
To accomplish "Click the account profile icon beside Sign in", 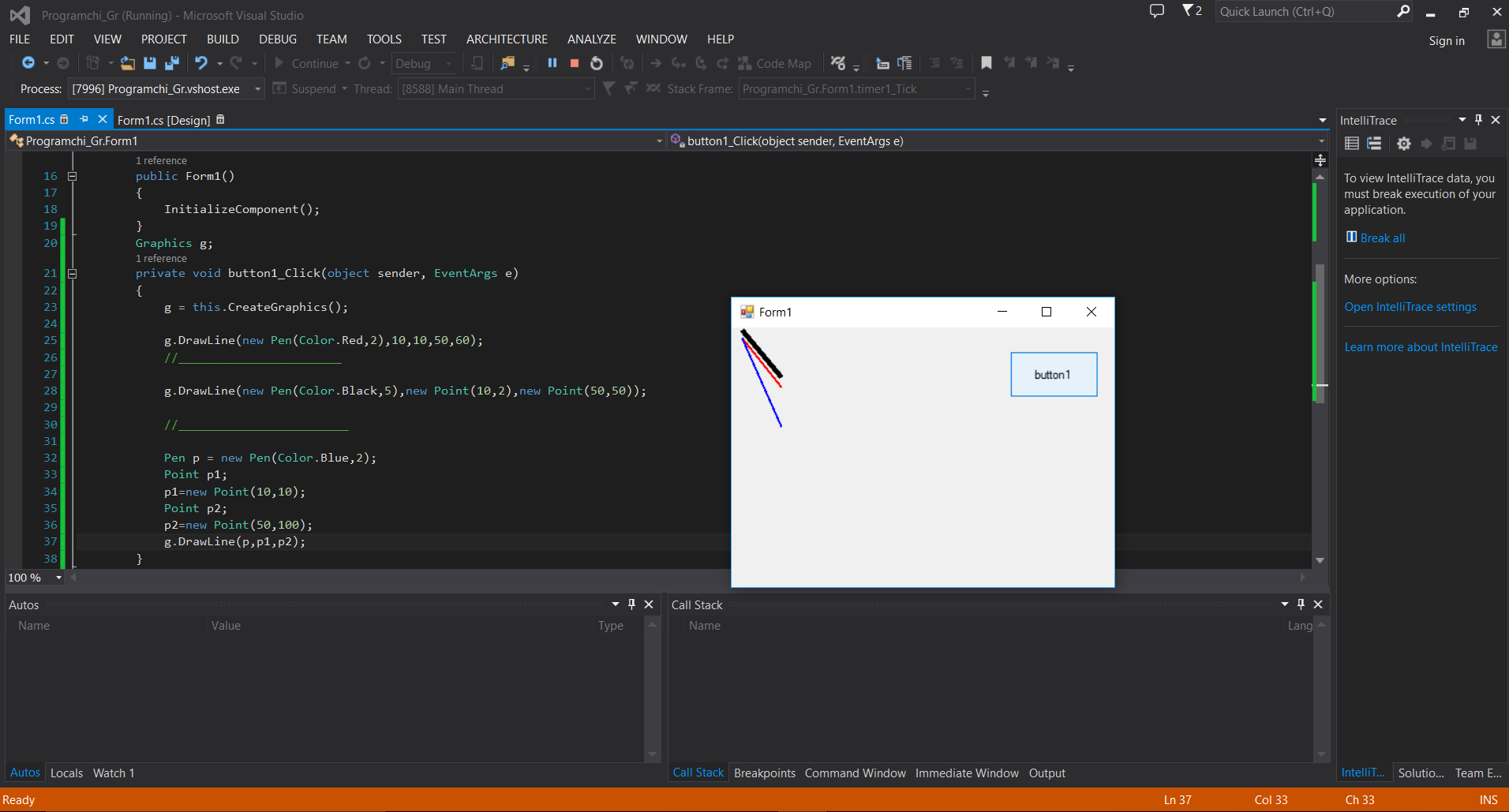I will tap(1496, 39).
